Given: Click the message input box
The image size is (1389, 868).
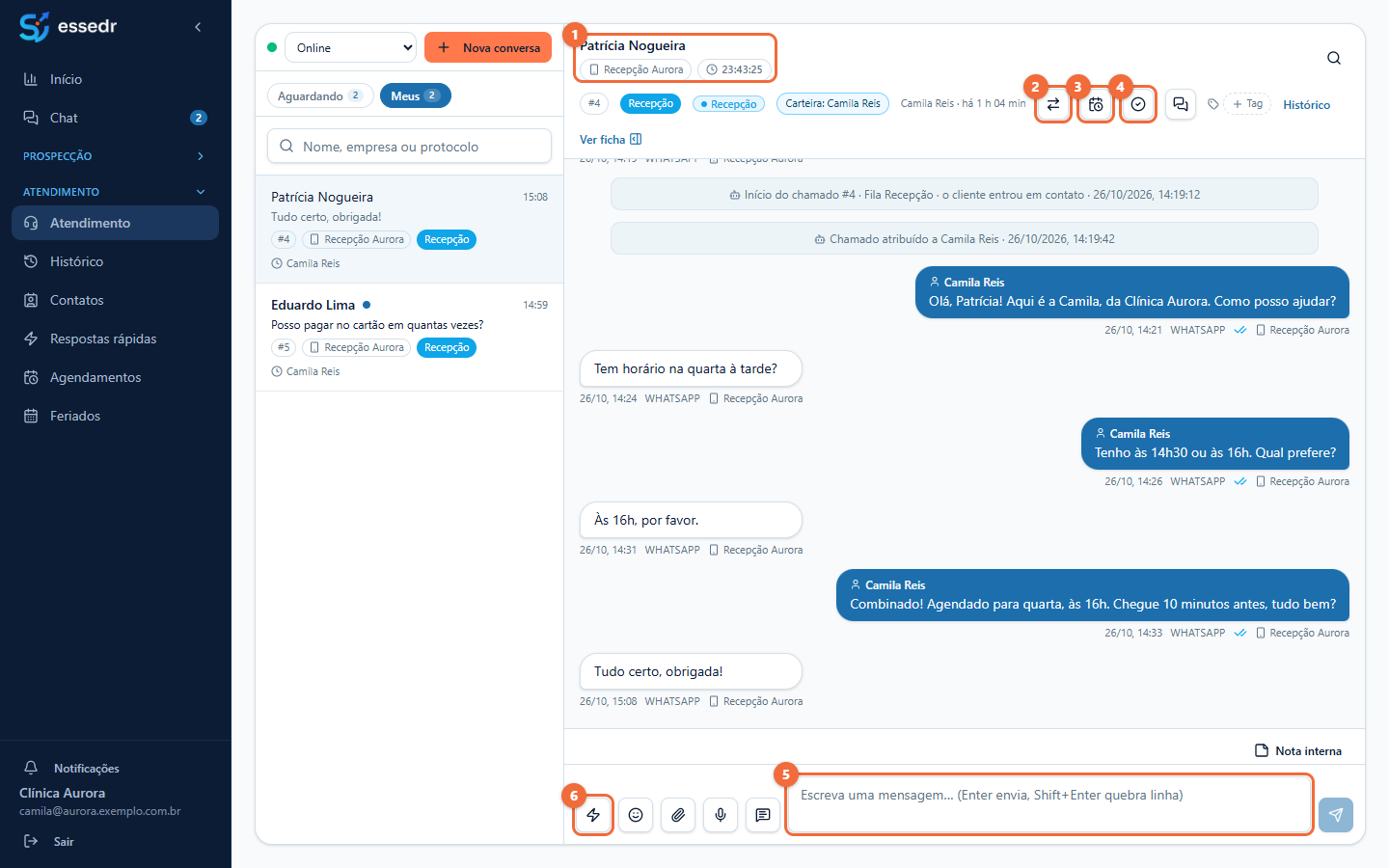Looking at the screenshot, I should [1049, 804].
